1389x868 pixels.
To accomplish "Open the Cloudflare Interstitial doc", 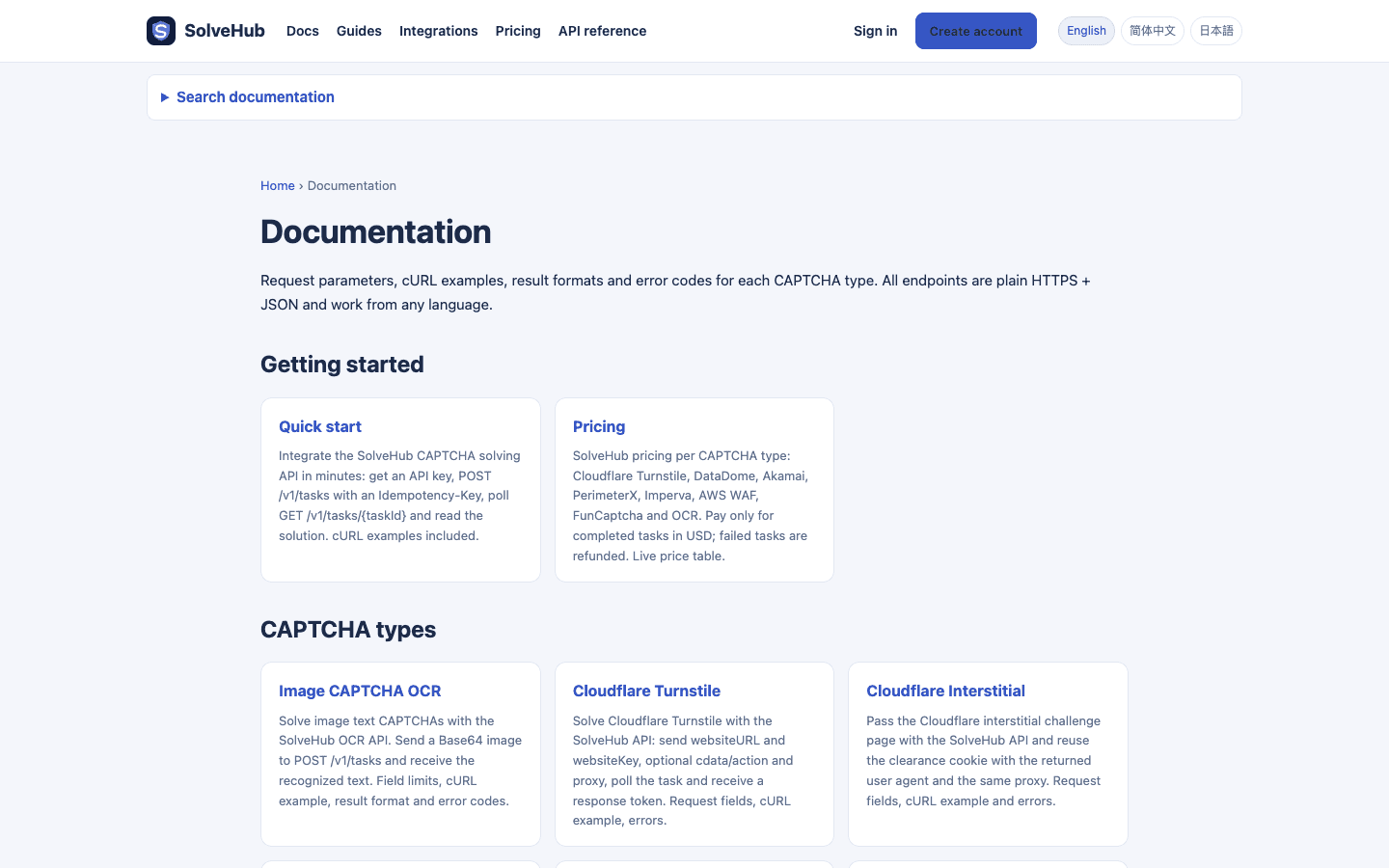I will click(945, 691).
